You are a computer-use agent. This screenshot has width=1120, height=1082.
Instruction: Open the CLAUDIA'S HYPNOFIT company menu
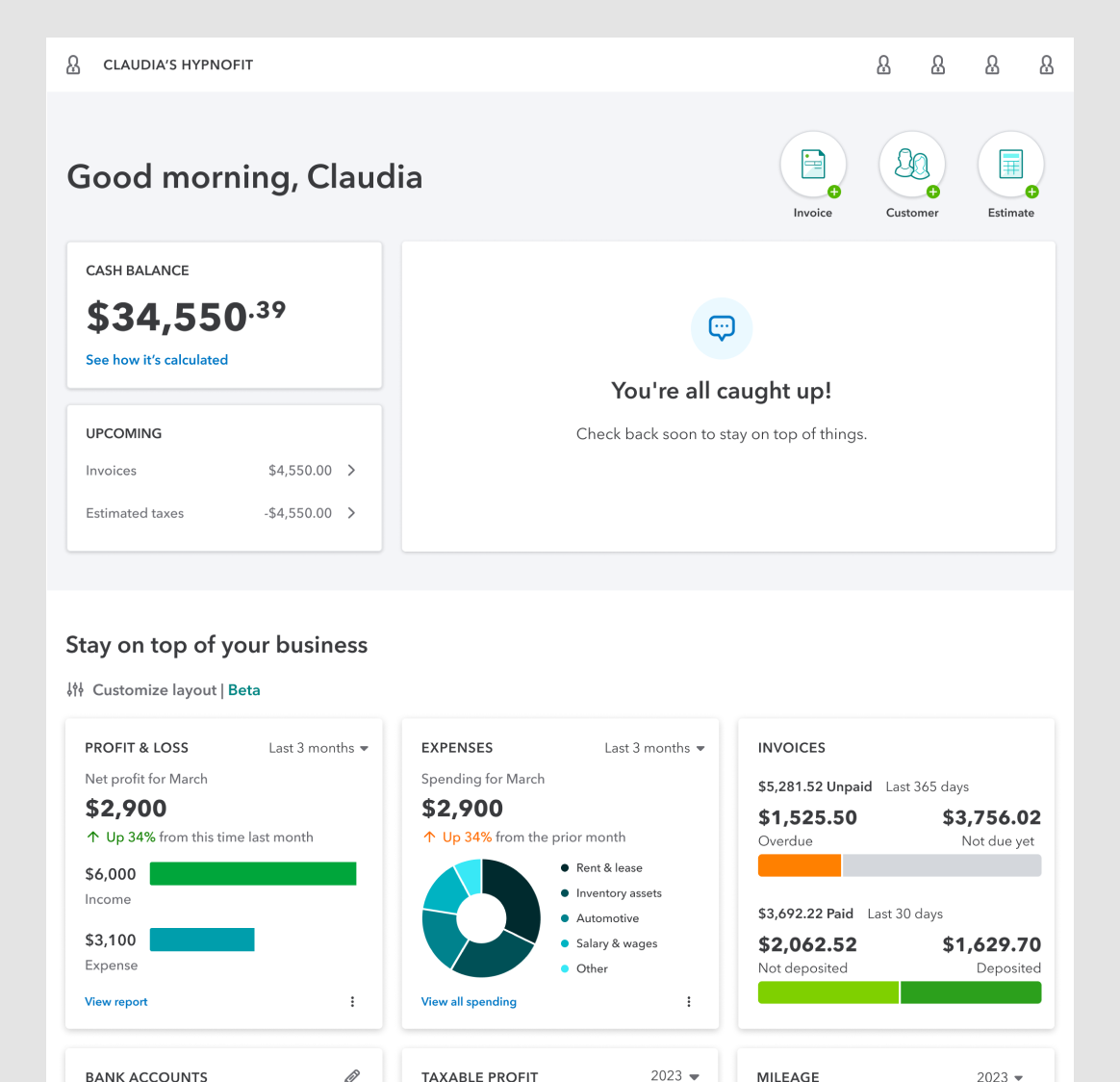178,64
